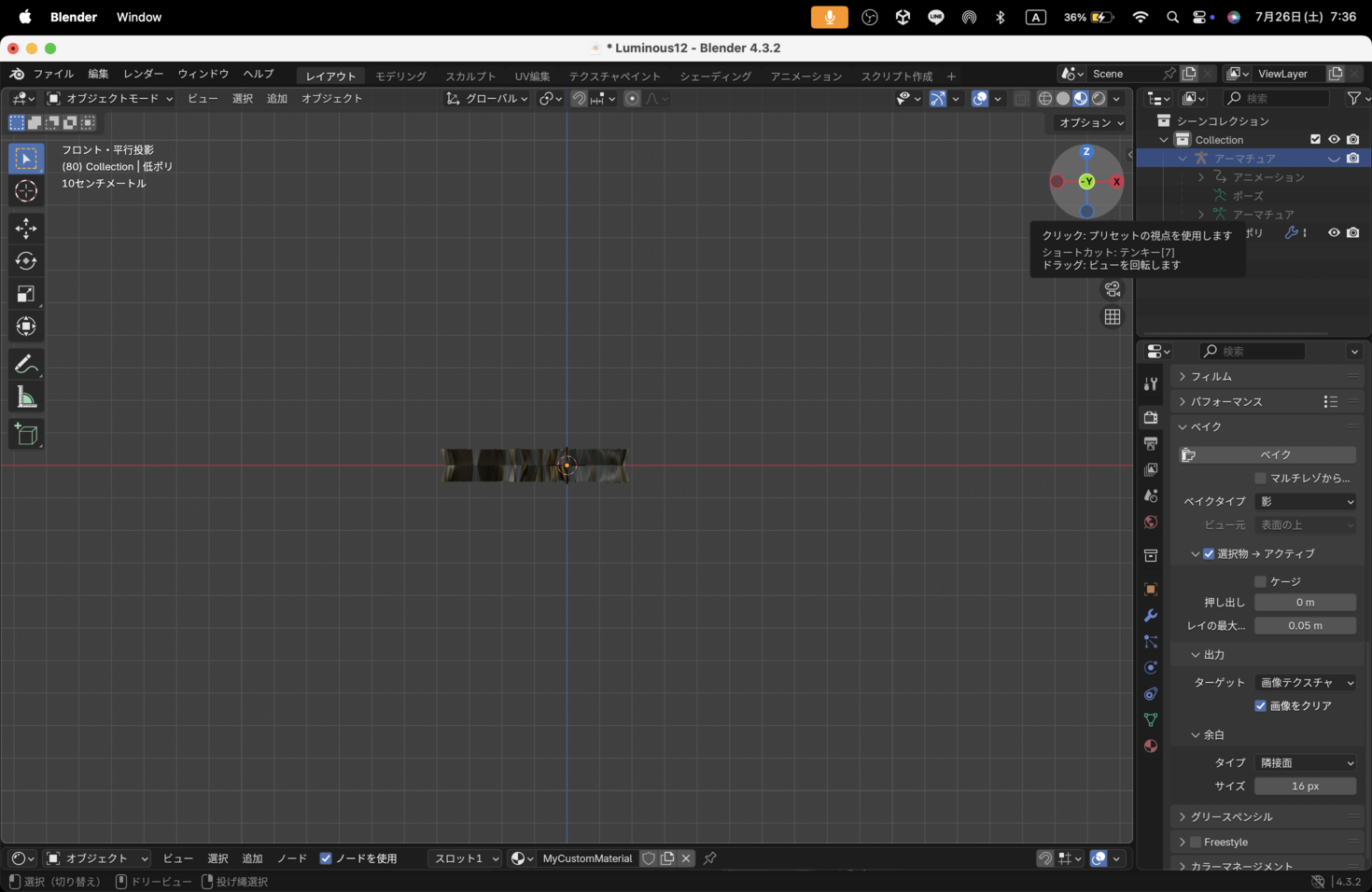Image resolution: width=1372 pixels, height=892 pixels.
Task: Open the World properties tab
Action: coord(1151,522)
